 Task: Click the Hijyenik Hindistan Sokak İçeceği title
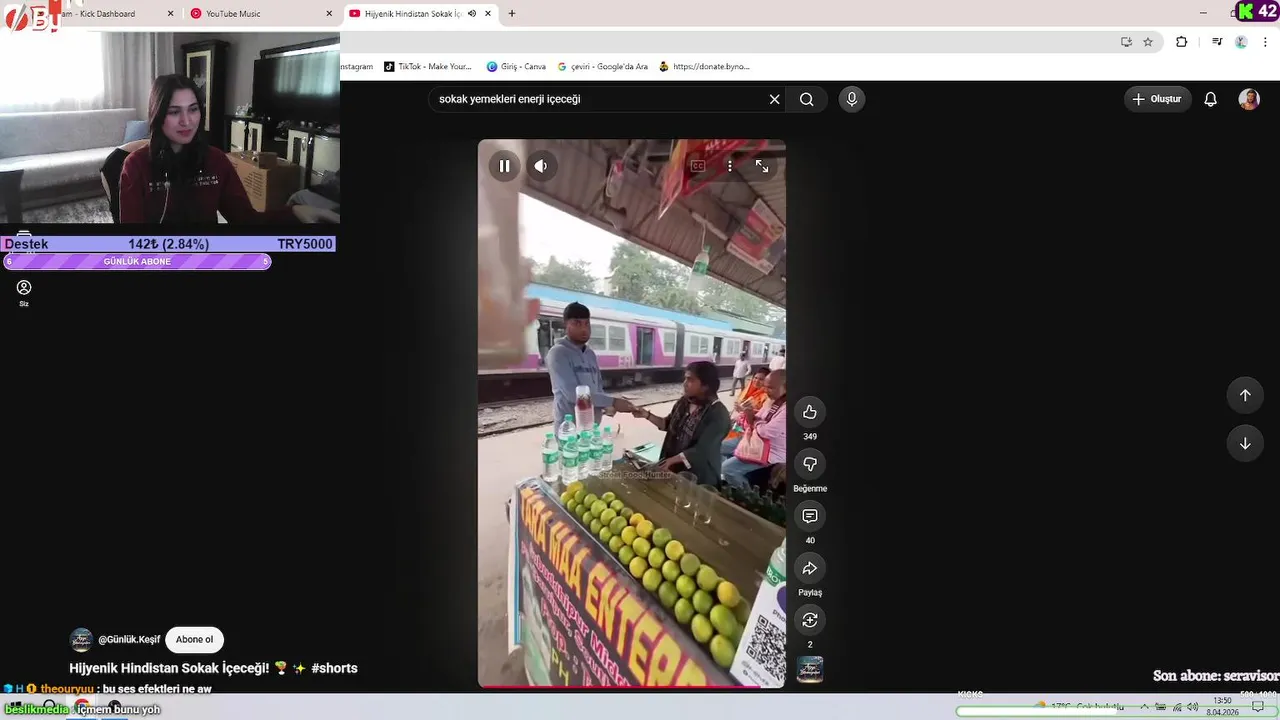coord(169,668)
